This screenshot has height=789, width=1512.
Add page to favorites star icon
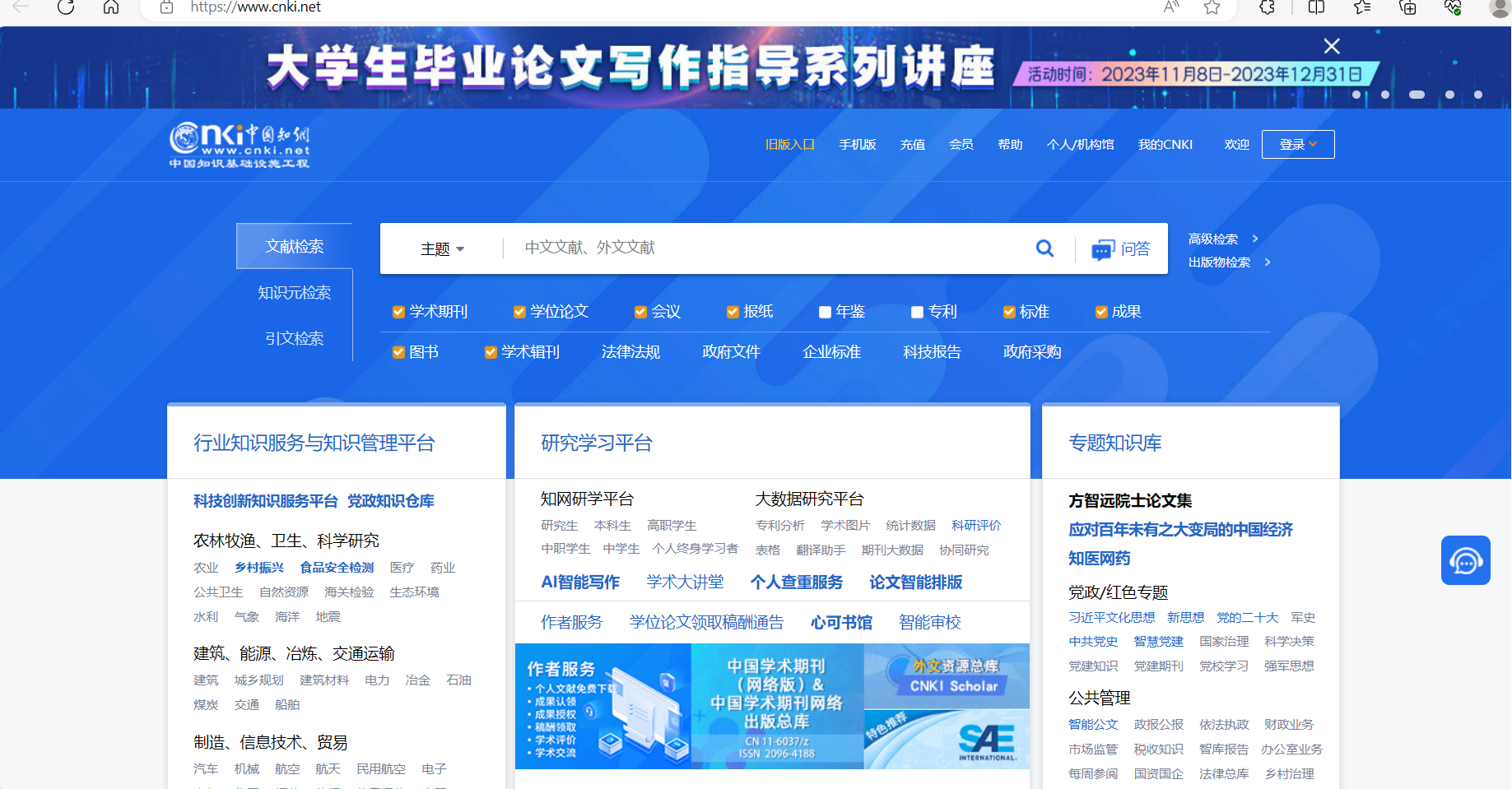click(x=1212, y=7)
